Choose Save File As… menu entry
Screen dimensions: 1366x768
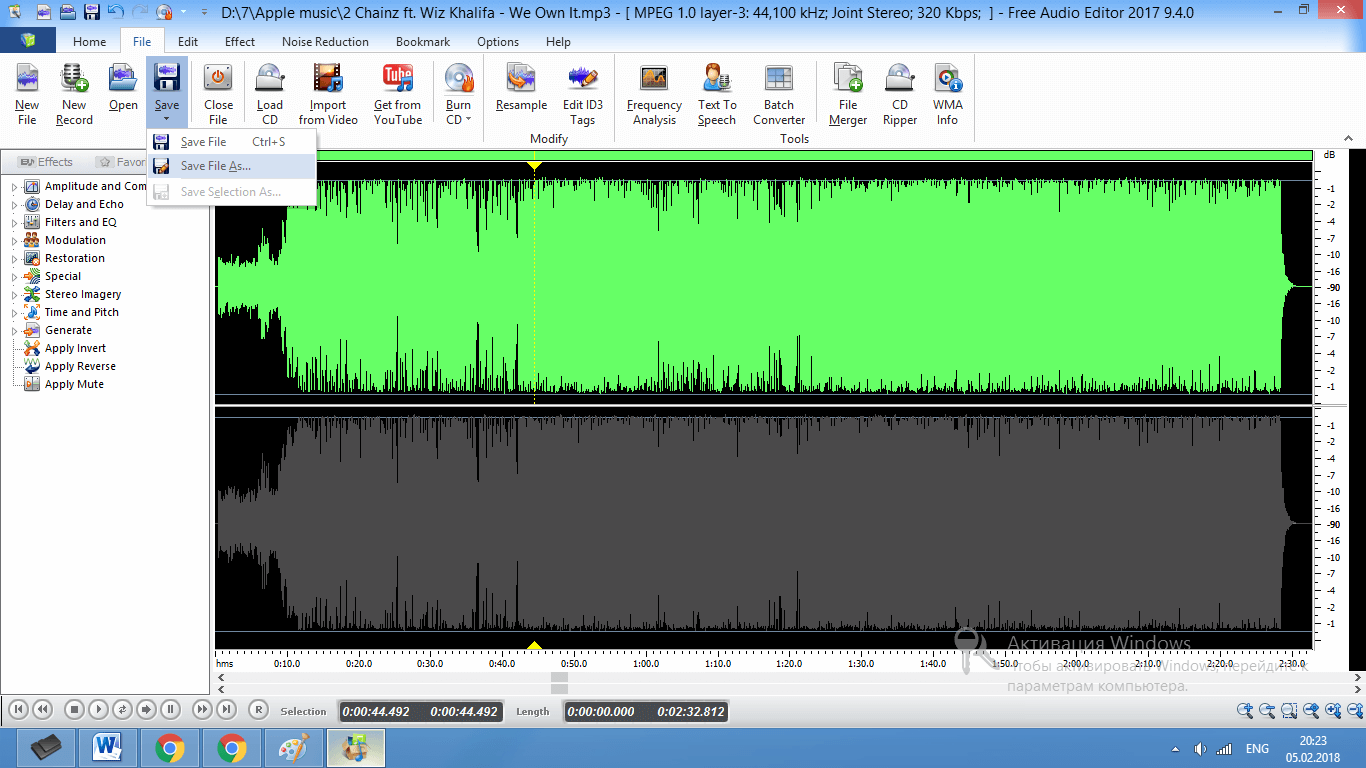pos(232,166)
